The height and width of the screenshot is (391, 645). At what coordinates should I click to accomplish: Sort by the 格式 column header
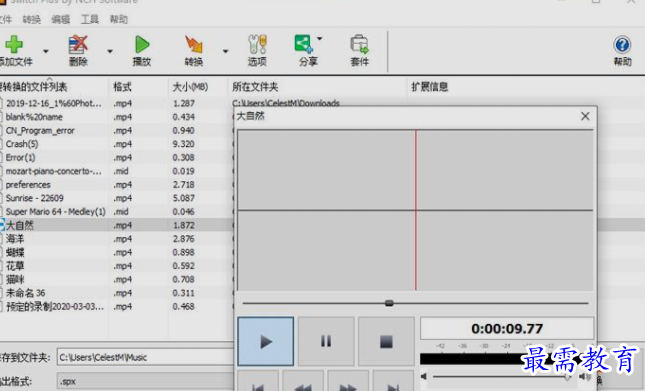[122, 87]
